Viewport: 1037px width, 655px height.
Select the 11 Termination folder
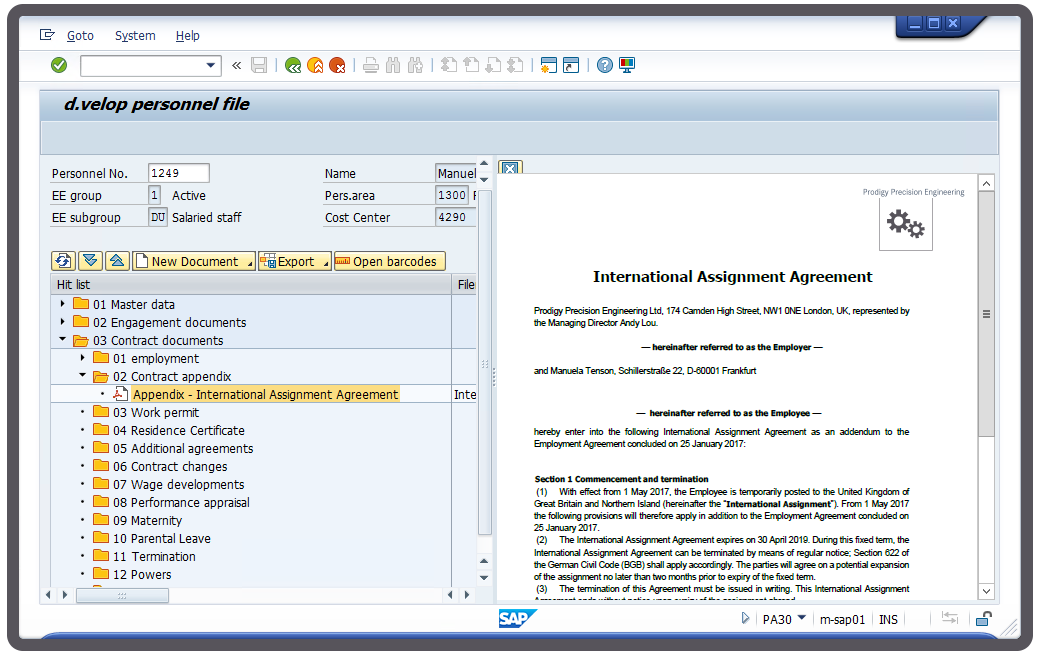coord(154,556)
